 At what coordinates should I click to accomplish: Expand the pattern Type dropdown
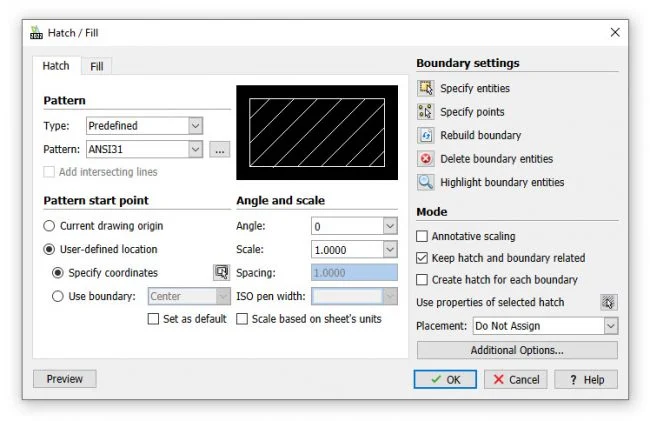(x=195, y=126)
